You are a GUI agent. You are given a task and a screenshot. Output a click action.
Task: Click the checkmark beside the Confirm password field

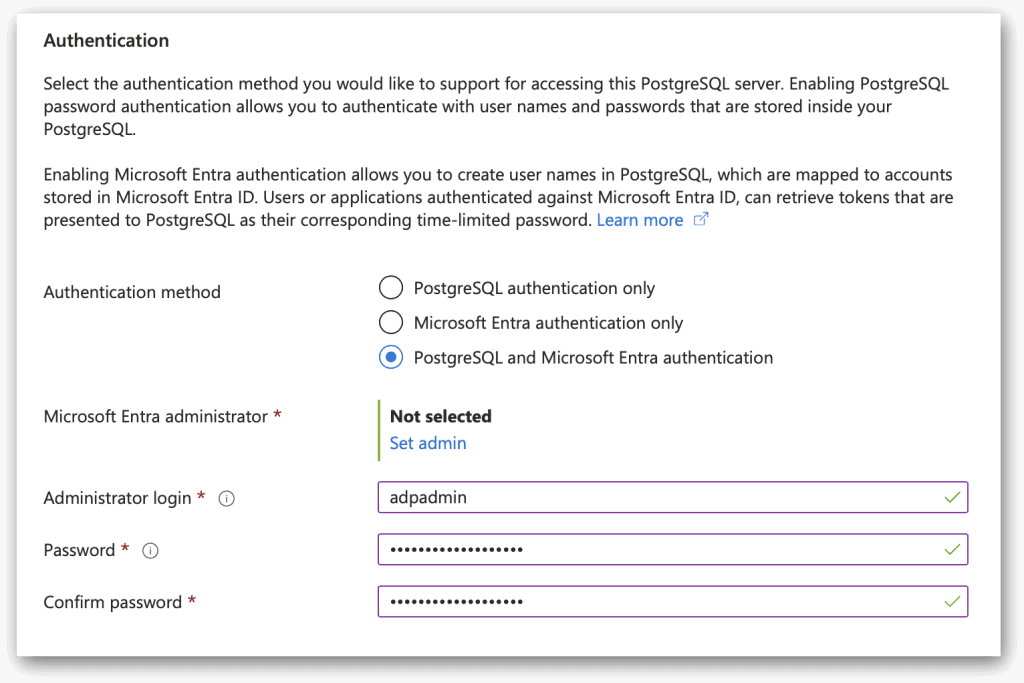click(953, 601)
